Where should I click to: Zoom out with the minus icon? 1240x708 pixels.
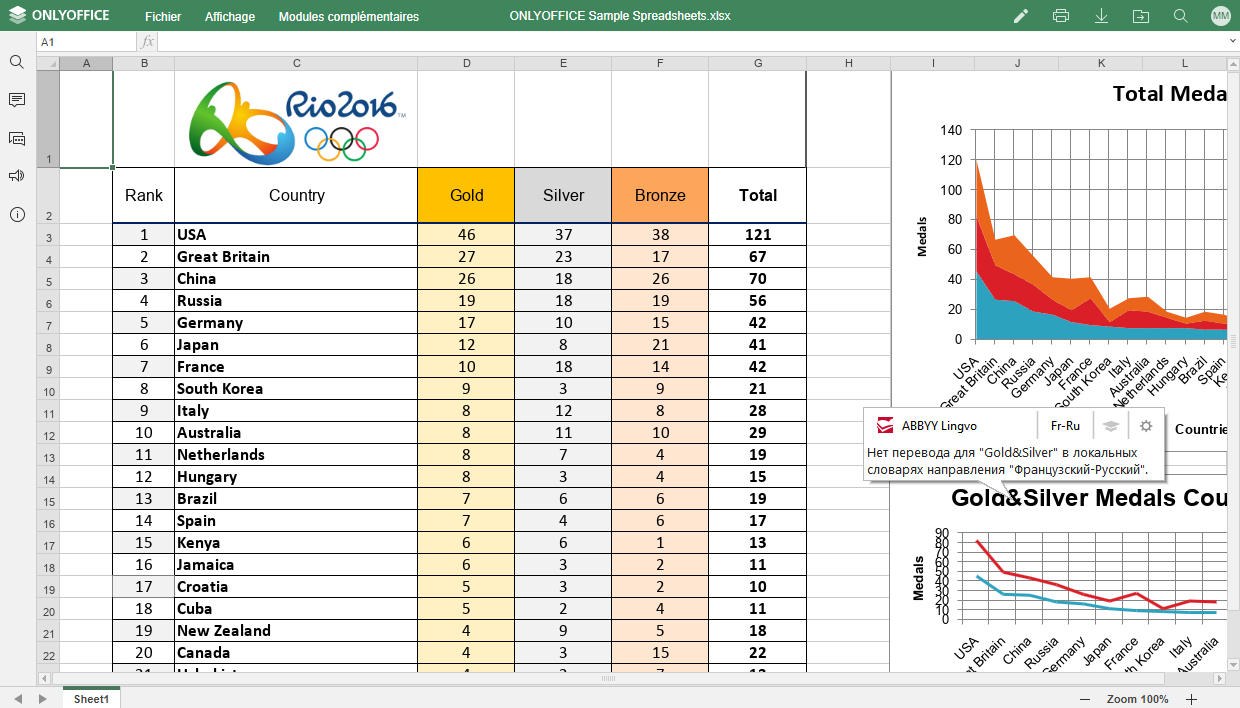pos(1085,699)
